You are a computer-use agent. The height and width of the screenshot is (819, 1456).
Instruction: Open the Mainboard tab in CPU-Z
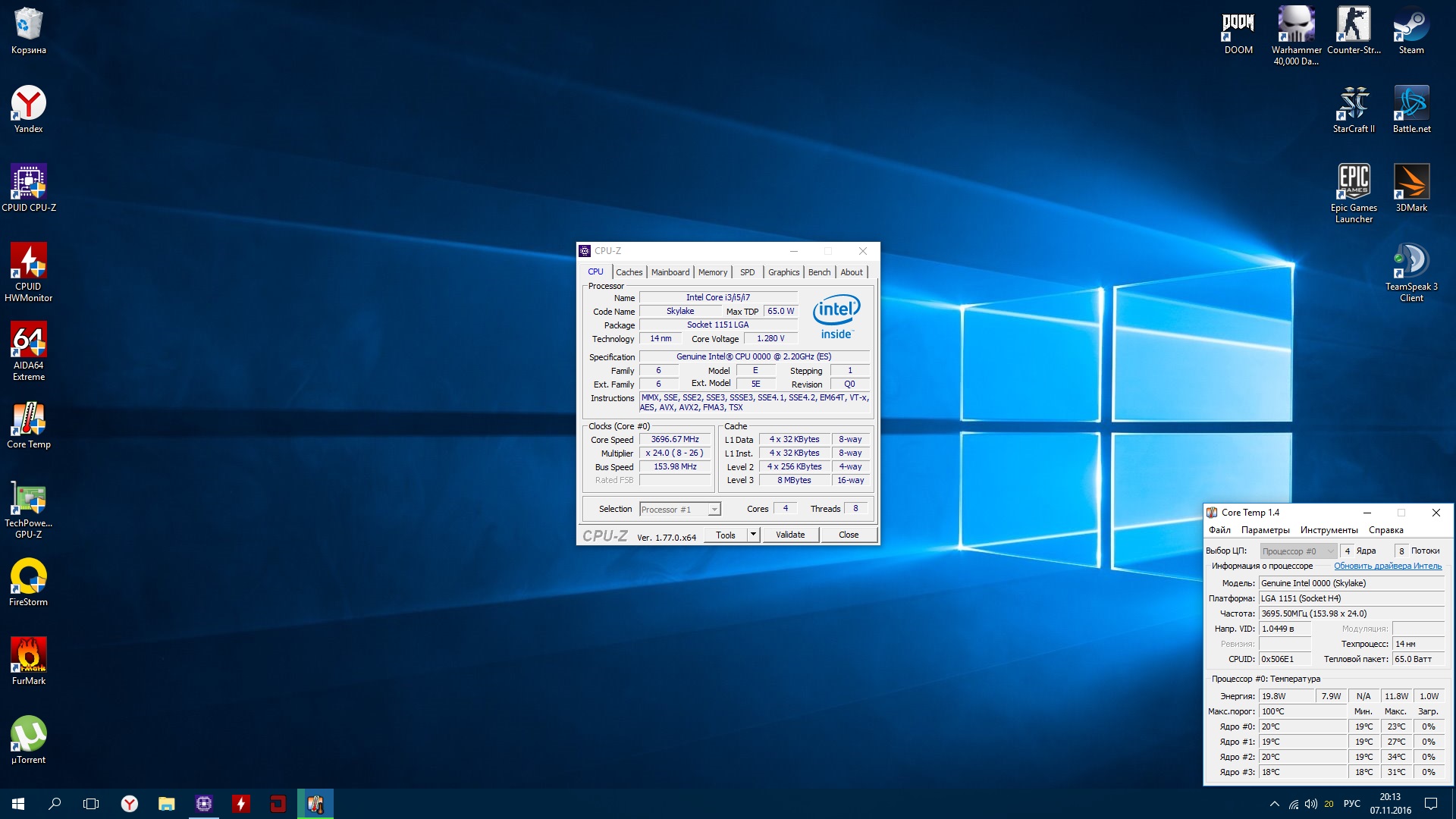pyautogui.click(x=670, y=272)
